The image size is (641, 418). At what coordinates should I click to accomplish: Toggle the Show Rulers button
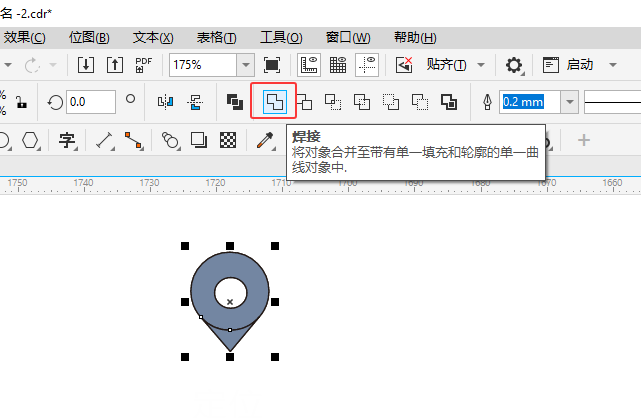pos(309,65)
